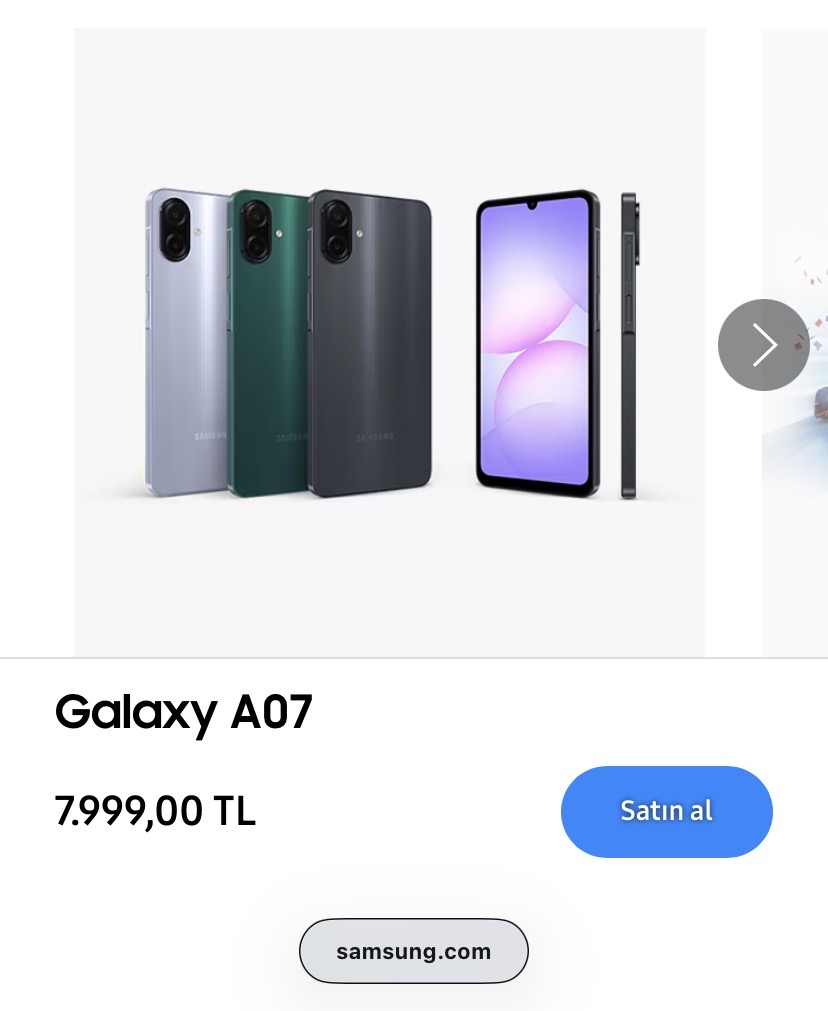Click the front-facing phone with purple wallpaper
The height and width of the screenshot is (1011, 828).
pyautogui.click(x=538, y=343)
